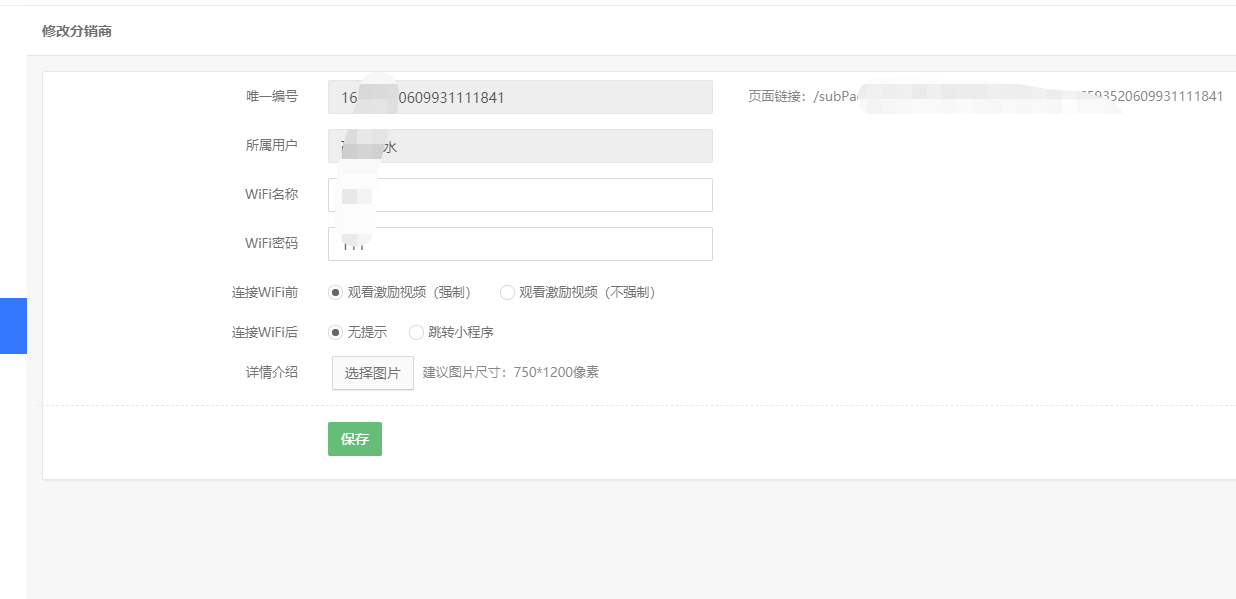Click the 修改分销商 page heading
The width and height of the screenshot is (1236, 599).
tap(77, 31)
